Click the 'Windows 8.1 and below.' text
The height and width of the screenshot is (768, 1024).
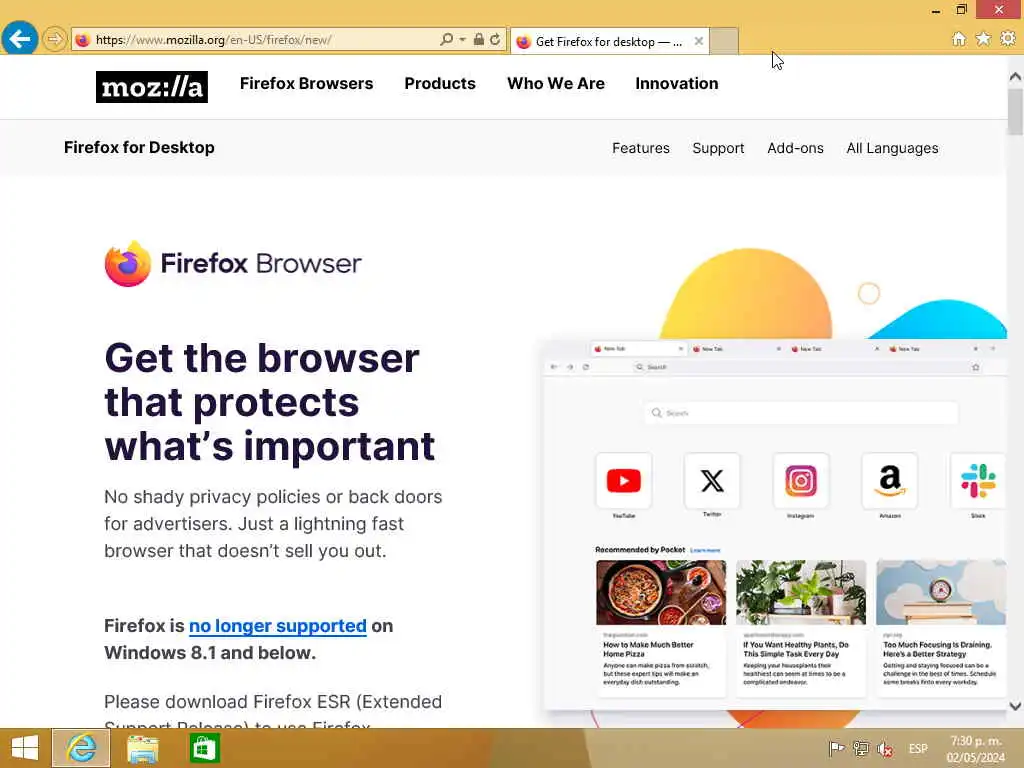click(210, 652)
